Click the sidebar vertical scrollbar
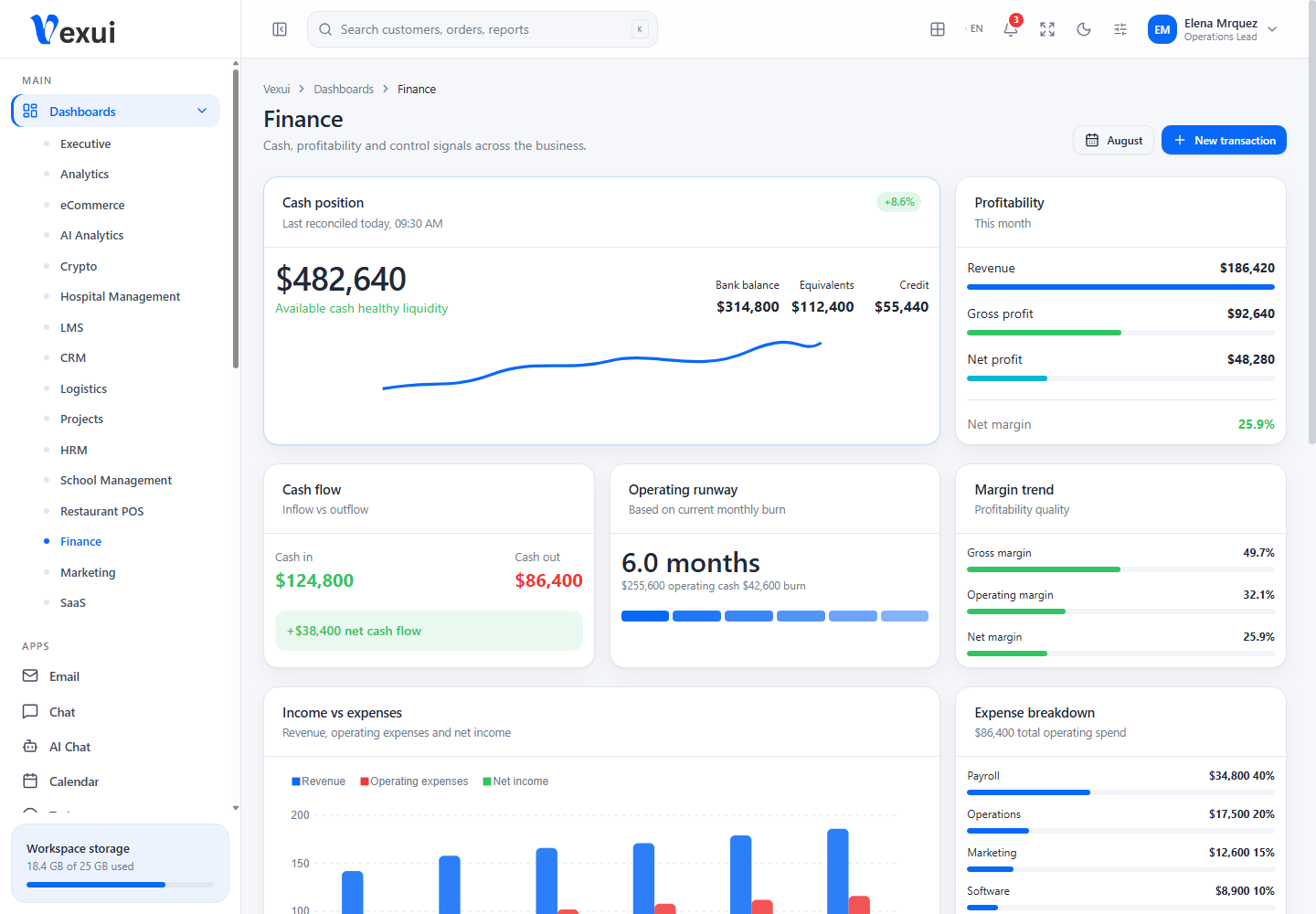Image resolution: width=1316 pixels, height=914 pixels. pos(236,219)
